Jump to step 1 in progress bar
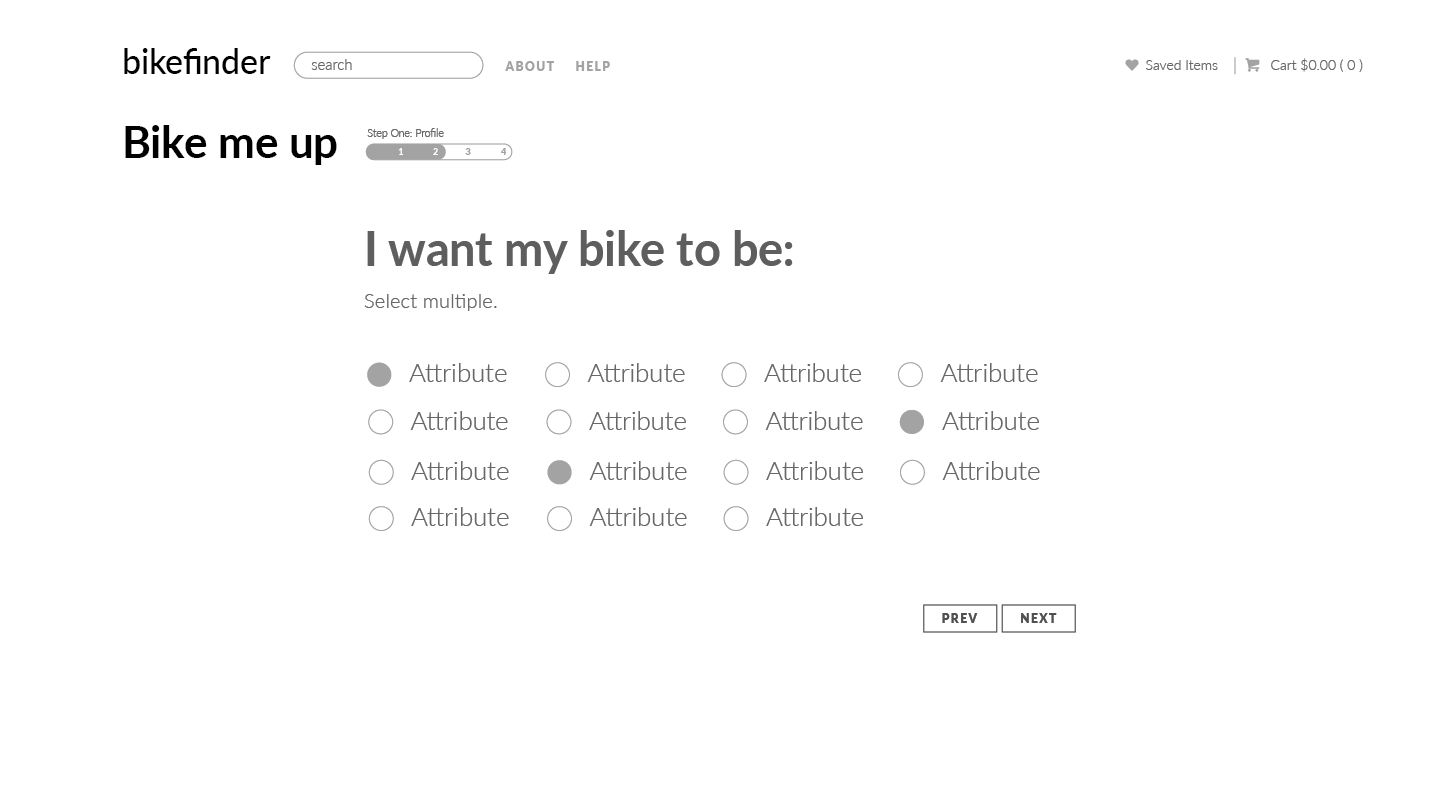 tap(401, 152)
